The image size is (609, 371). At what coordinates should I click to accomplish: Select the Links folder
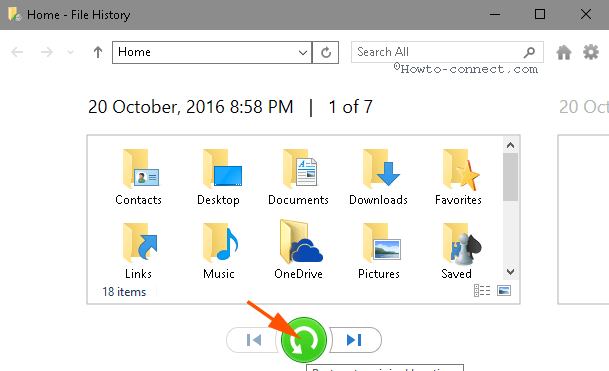(139, 251)
